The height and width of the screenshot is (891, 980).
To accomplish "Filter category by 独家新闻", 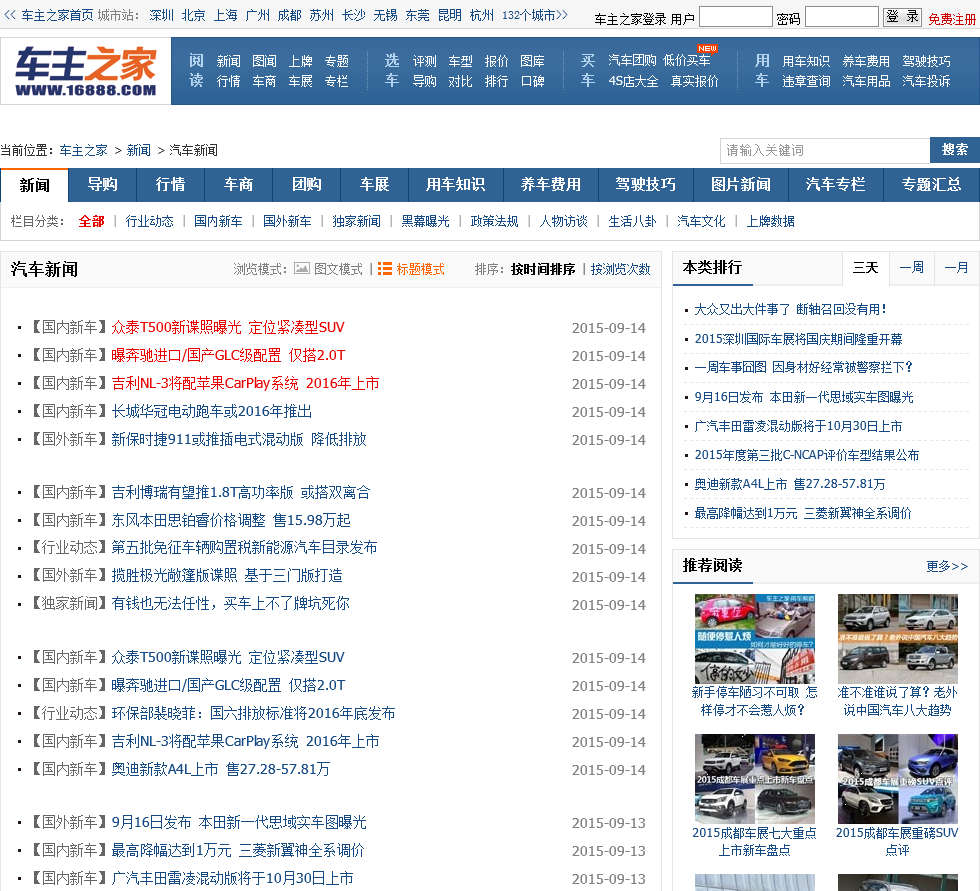I will click(356, 221).
